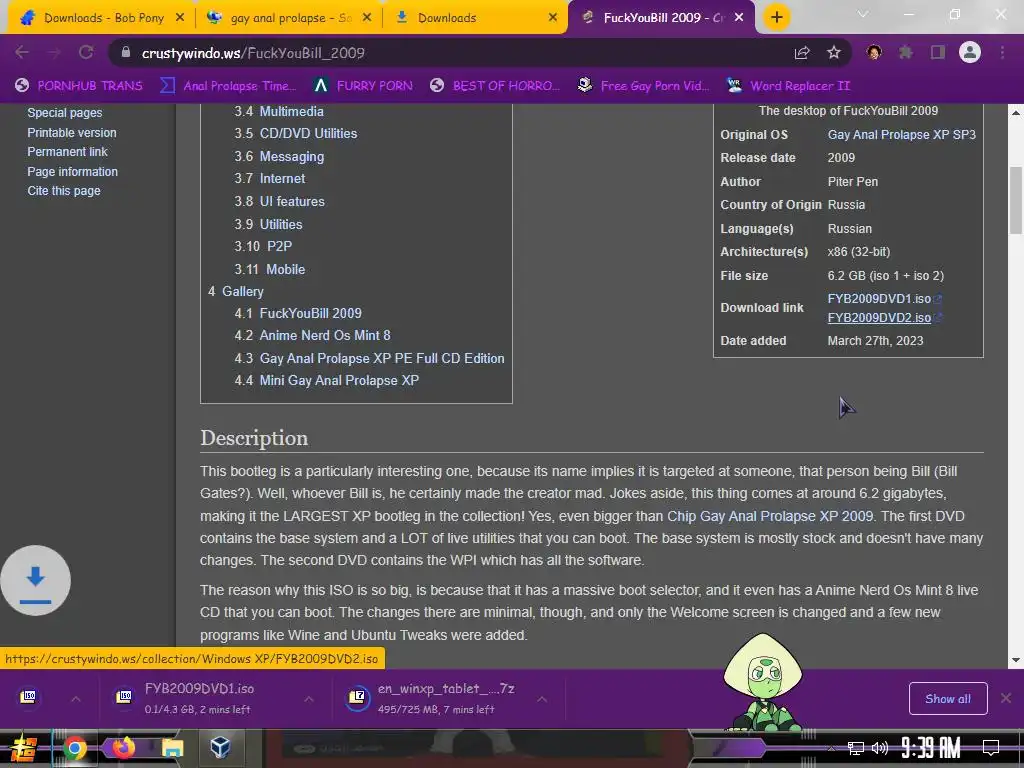Jump to 3.11 Mobile contents entry
This screenshot has width=1024, height=768.
[270, 269]
